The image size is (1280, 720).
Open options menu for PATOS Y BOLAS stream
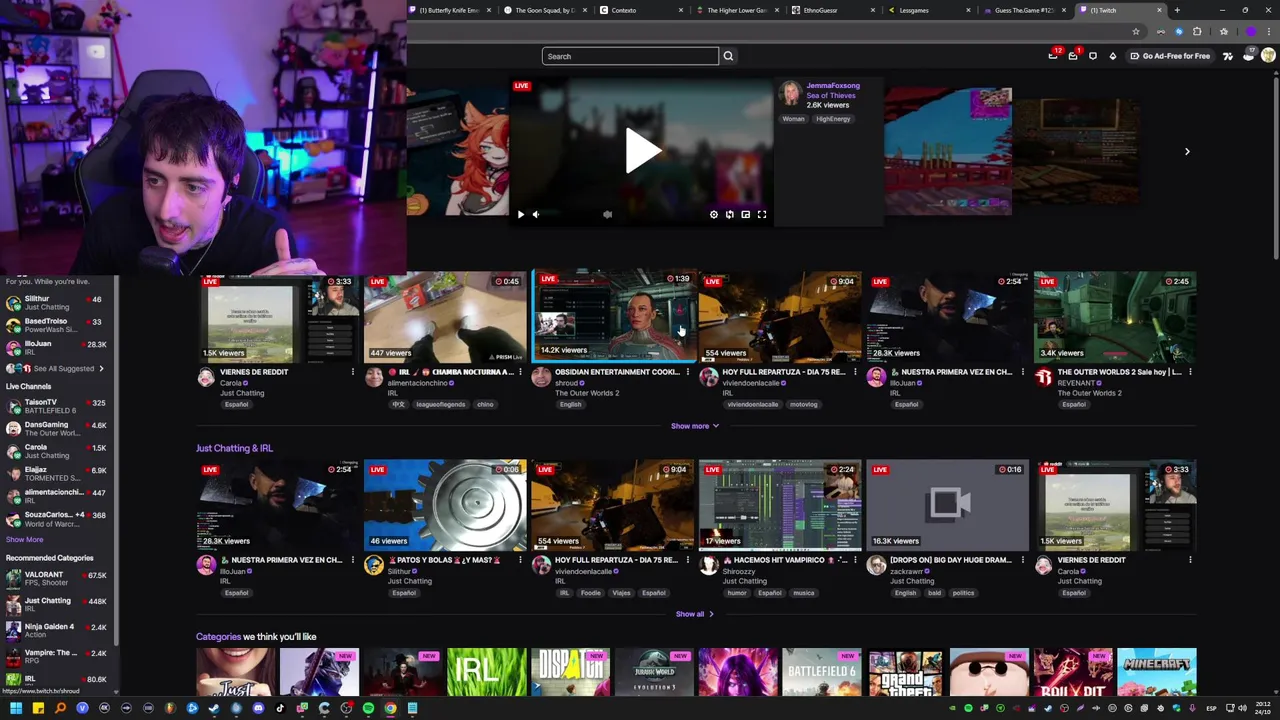[x=520, y=560]
